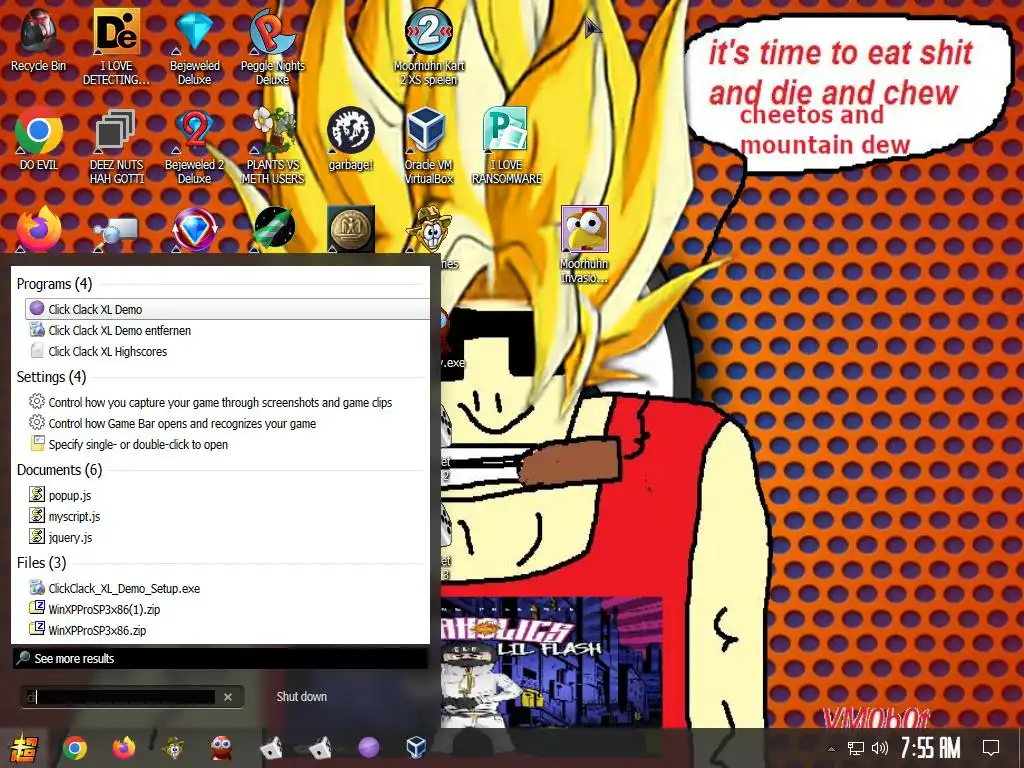The image size is (1024, 768).
Task: Open Firefox from the taskbar
Action: (123, 747)
